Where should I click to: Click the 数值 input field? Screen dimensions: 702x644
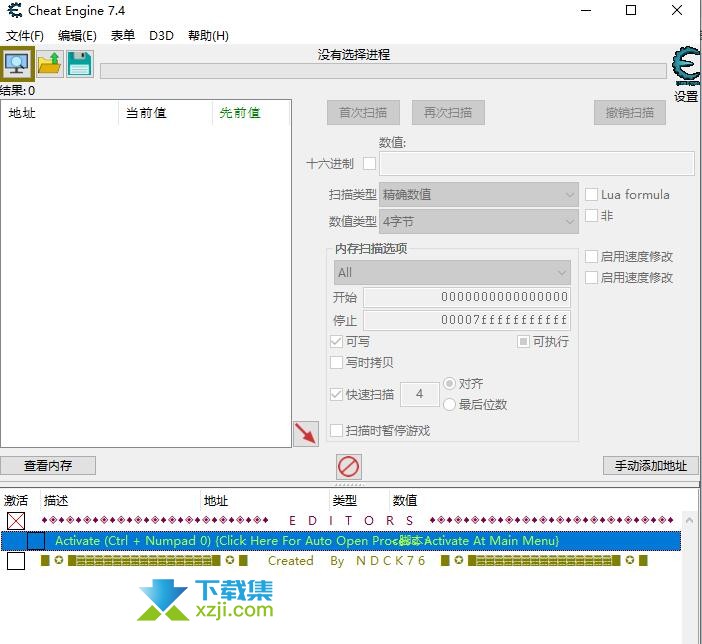(537, 163)
